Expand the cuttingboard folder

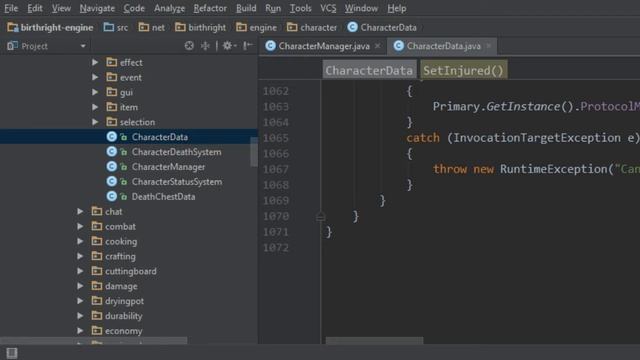80,271
